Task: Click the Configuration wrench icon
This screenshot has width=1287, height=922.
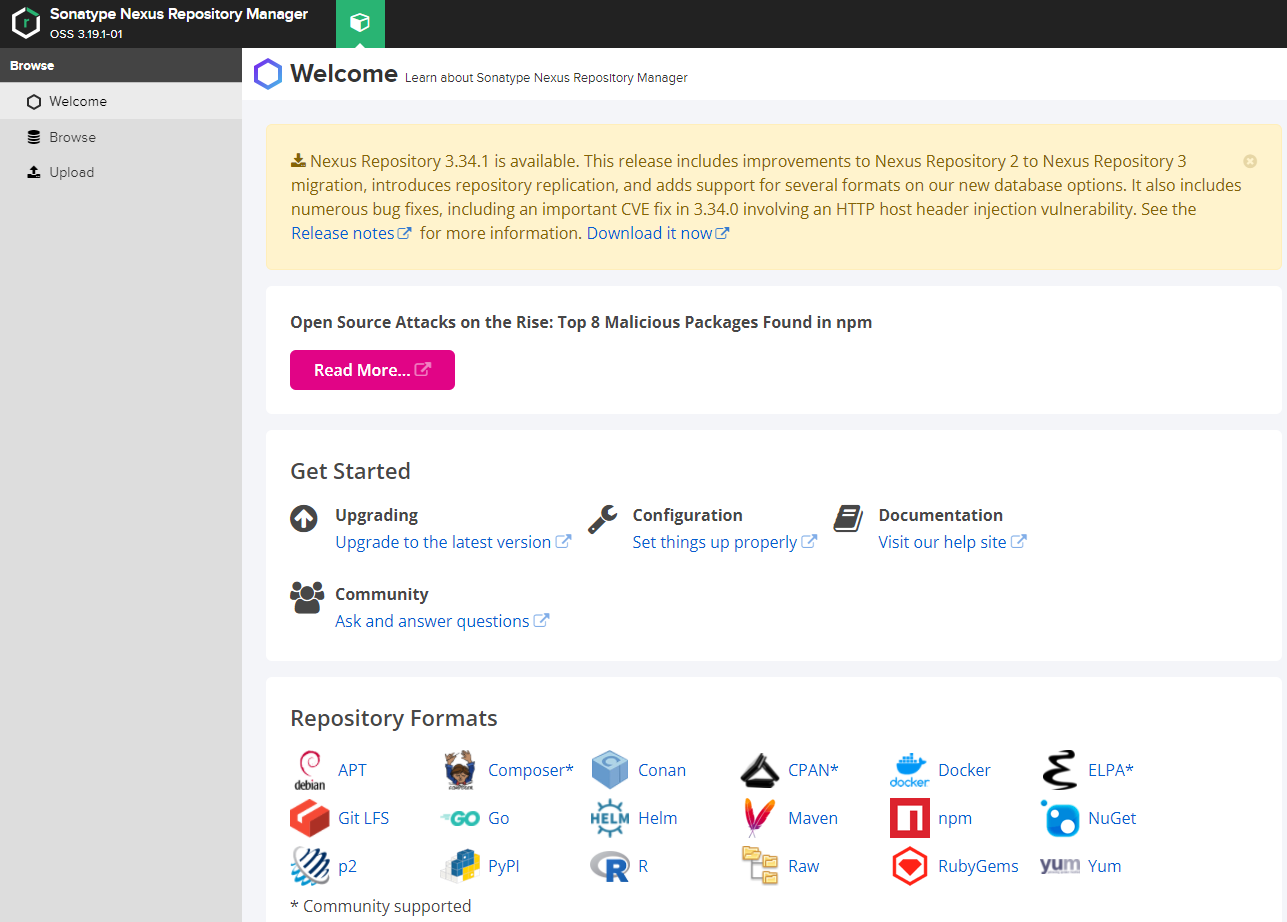Action: [x=602, y=518]
